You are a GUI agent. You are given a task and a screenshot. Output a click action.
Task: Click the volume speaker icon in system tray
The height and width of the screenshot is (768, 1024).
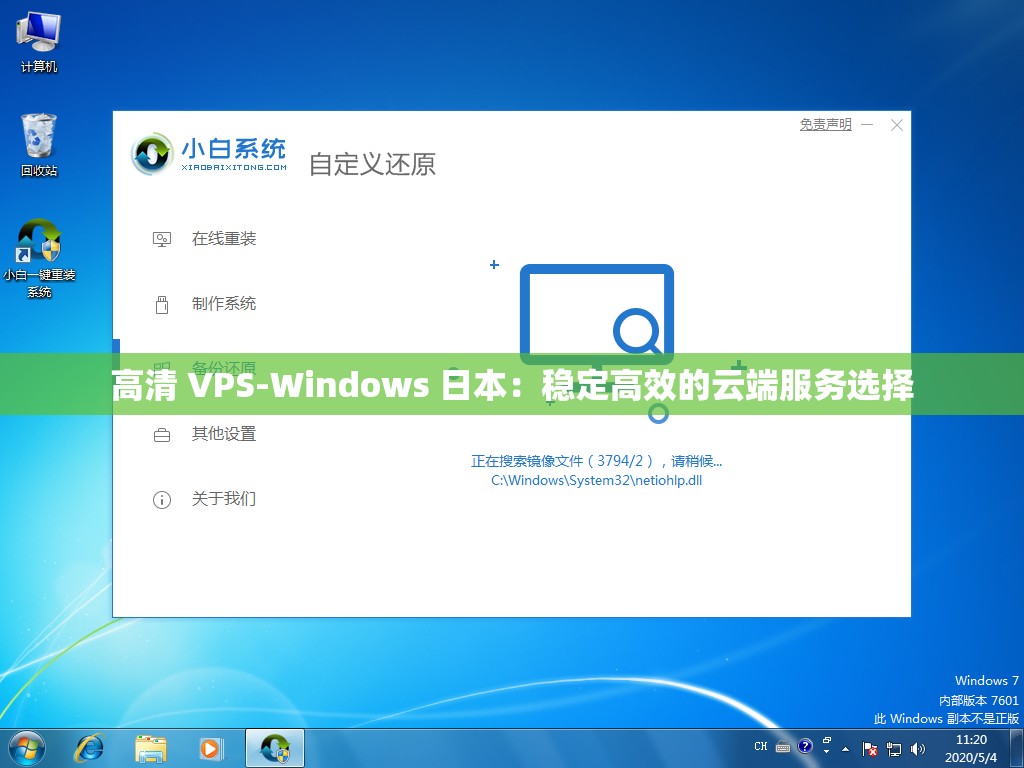tap(917, 748)
